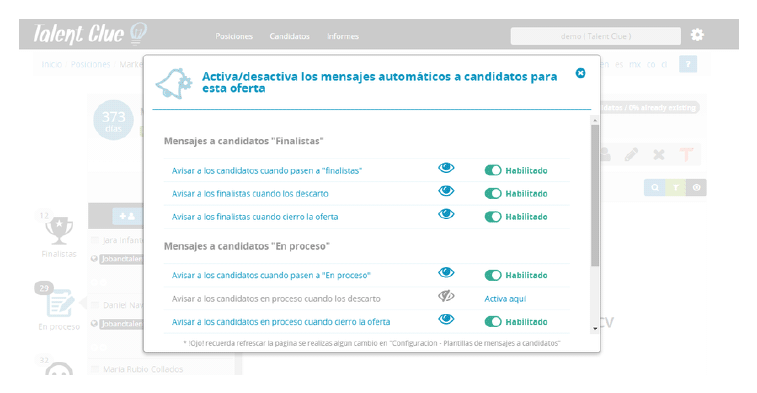The height and width of the screenshot is (393, 757).
Task: Open settings gear in top bar
Action: pos(697,35)
